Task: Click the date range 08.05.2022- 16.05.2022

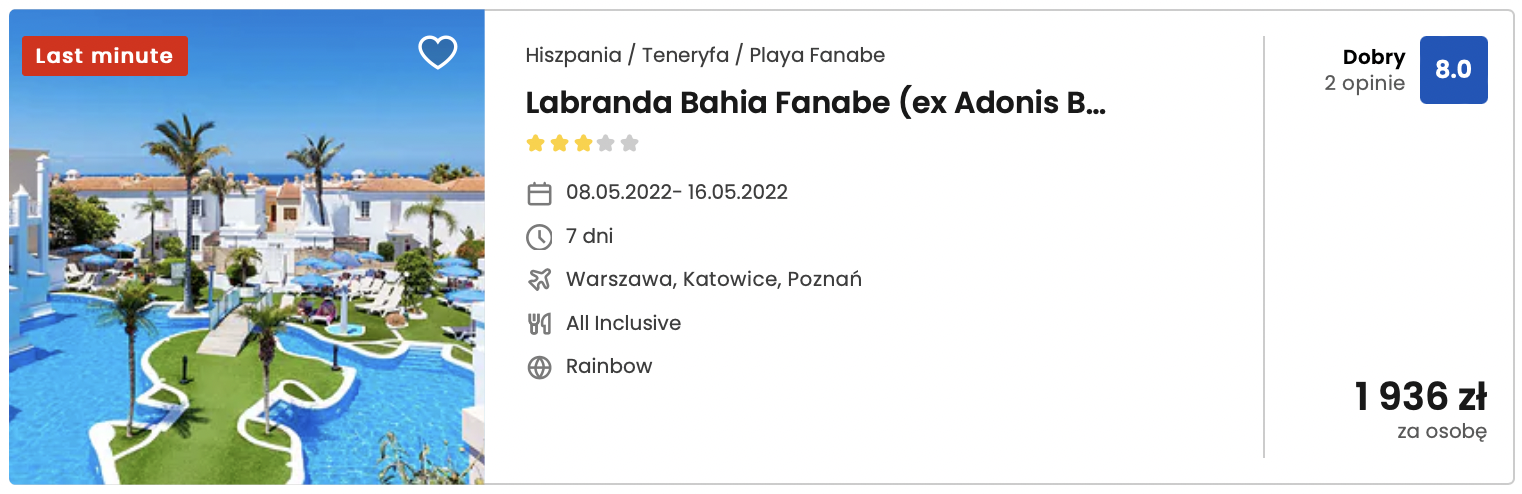Action: click(677, 192)
